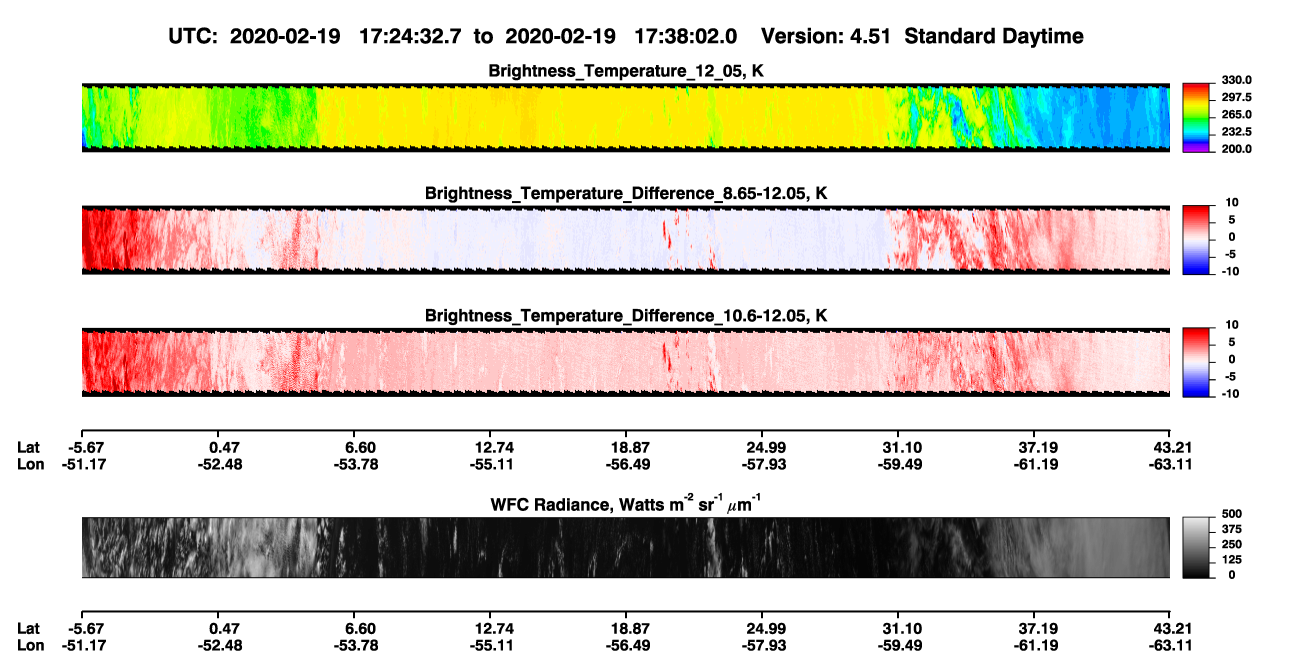This screenshot has width=1300, height=667.
Task: Click the 297.5 color bar tick label
Action: (x=1238, y=98)
